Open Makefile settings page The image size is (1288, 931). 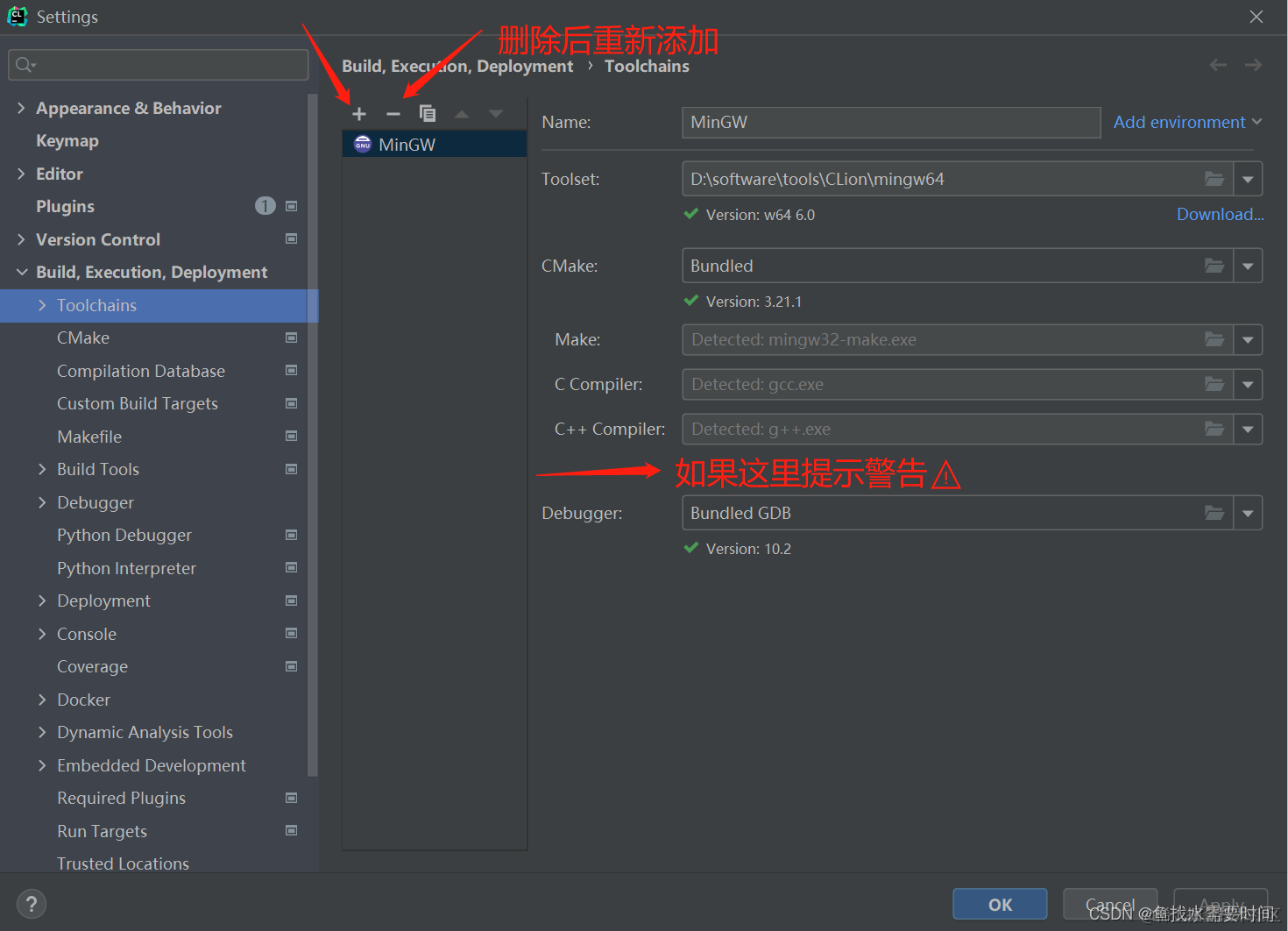(89, 437)
